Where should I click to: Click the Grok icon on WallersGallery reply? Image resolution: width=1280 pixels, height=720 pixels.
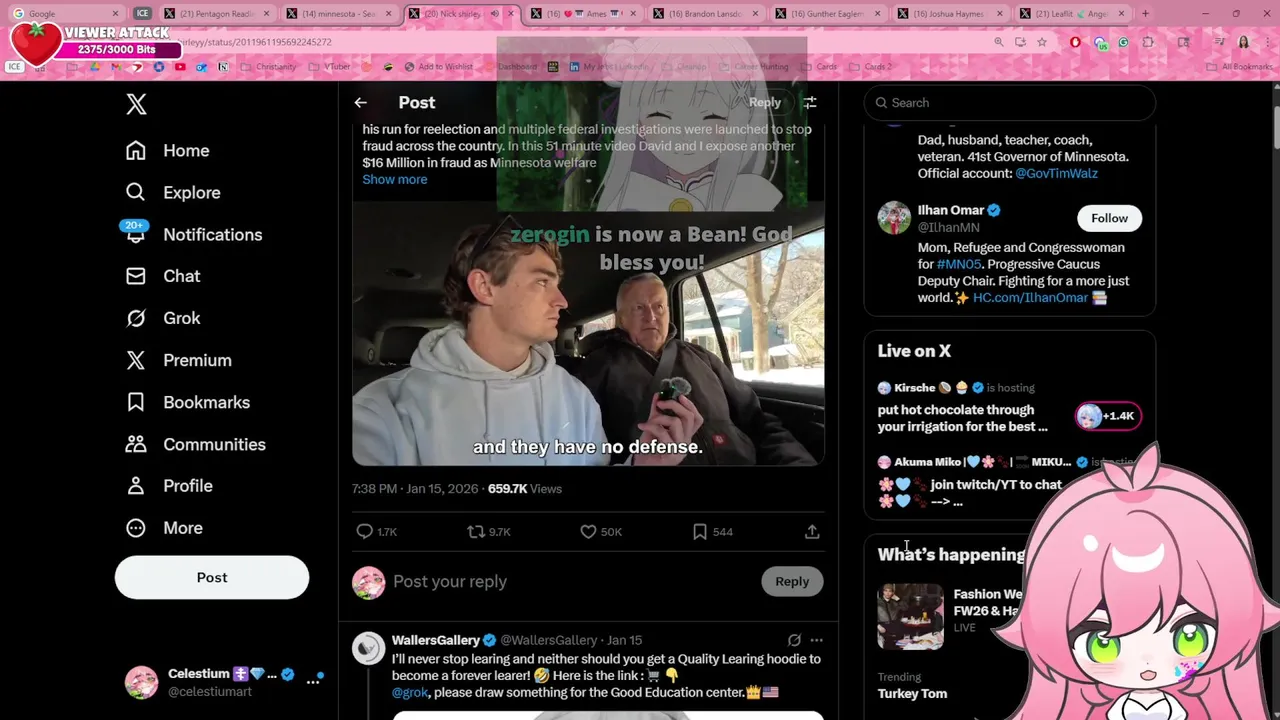(794, 640)
